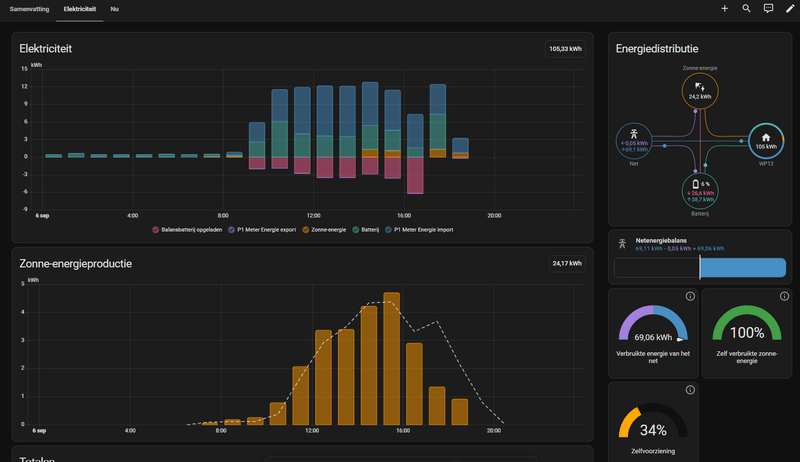Click the 69,06 kWh gauge
Viewport: 800px width, 462px height.
[x=653, y=324]
